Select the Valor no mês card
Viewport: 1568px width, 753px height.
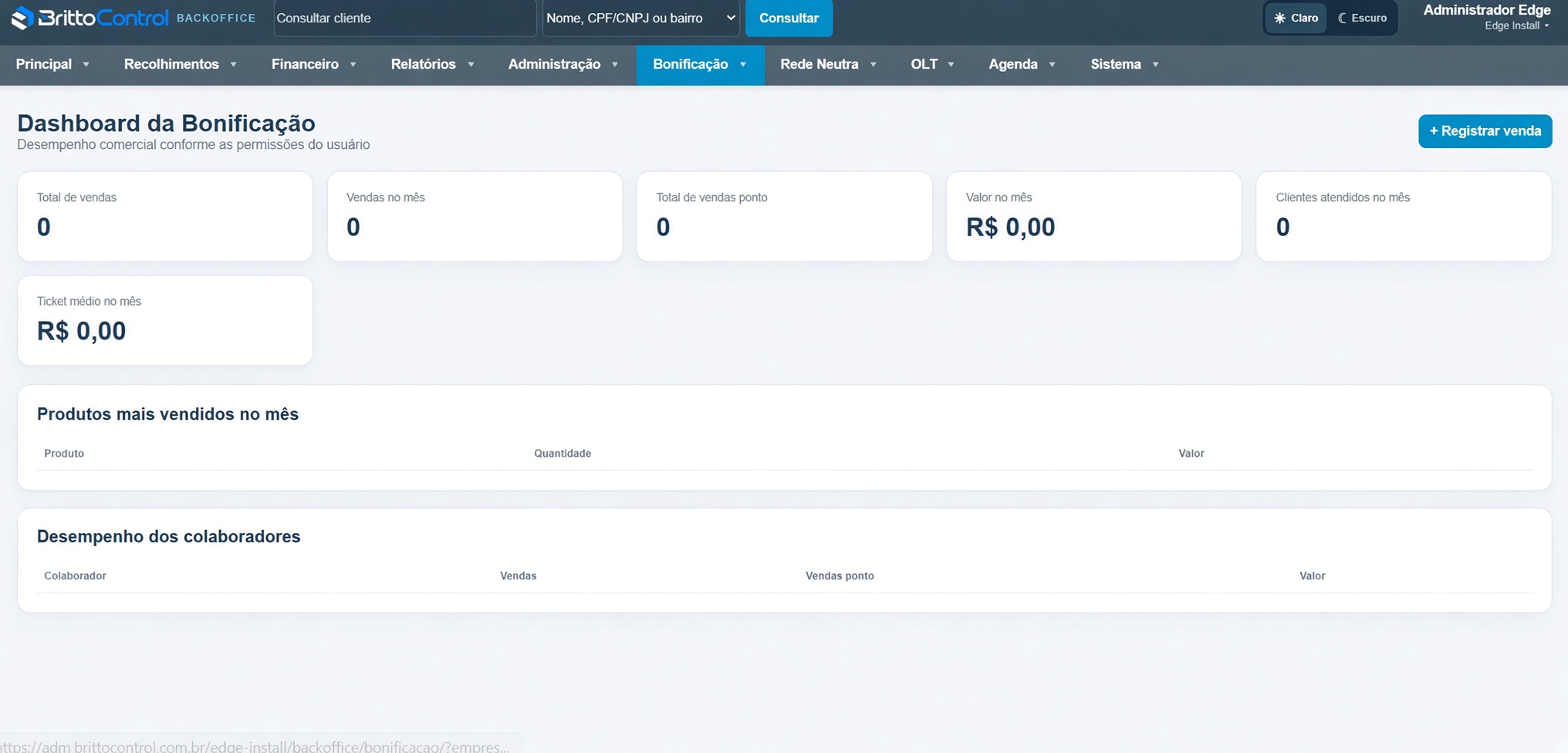point(1093,217)
